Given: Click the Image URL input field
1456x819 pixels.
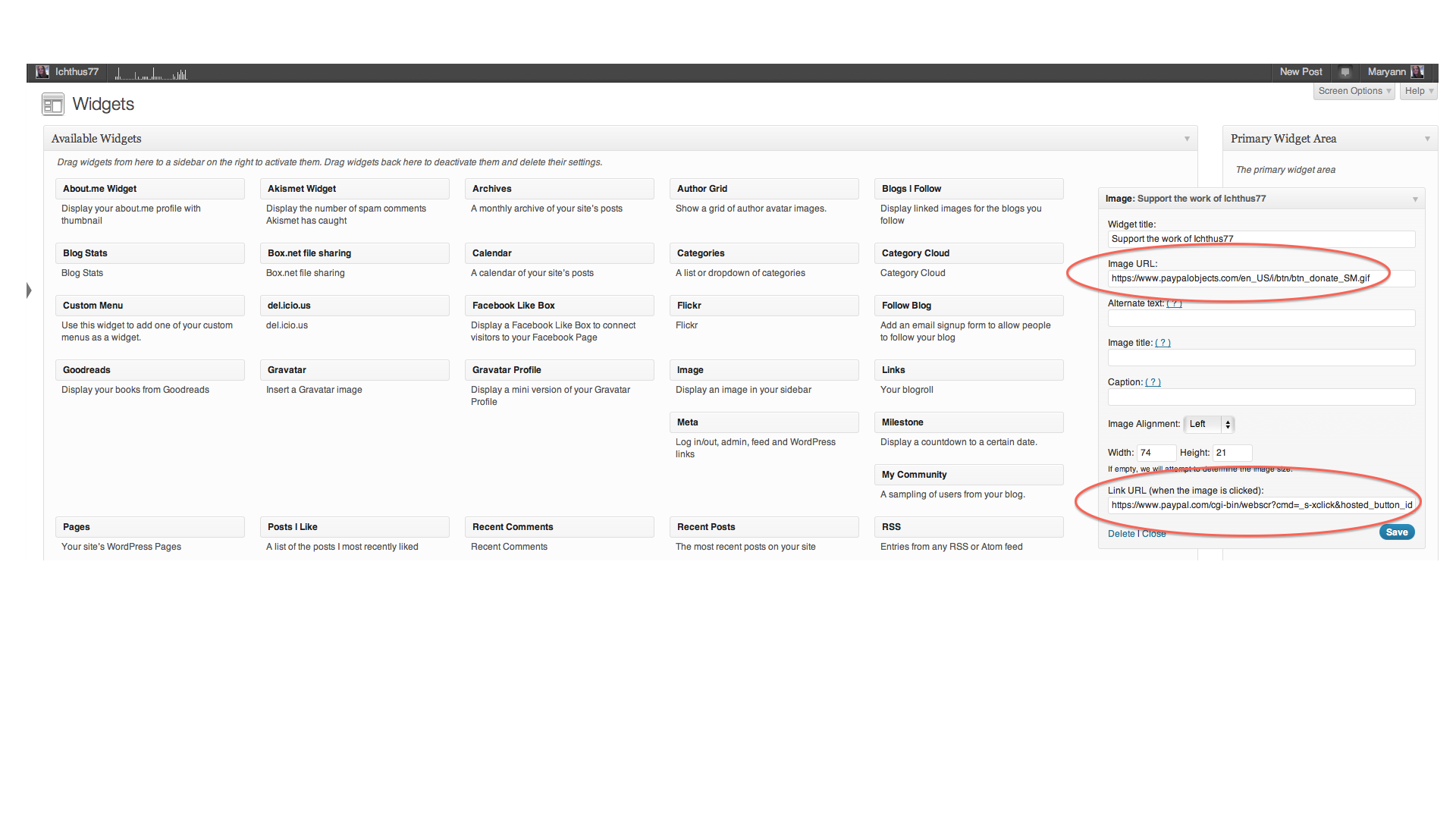Looking at the screenshot, I should [x=1260, y=278].
